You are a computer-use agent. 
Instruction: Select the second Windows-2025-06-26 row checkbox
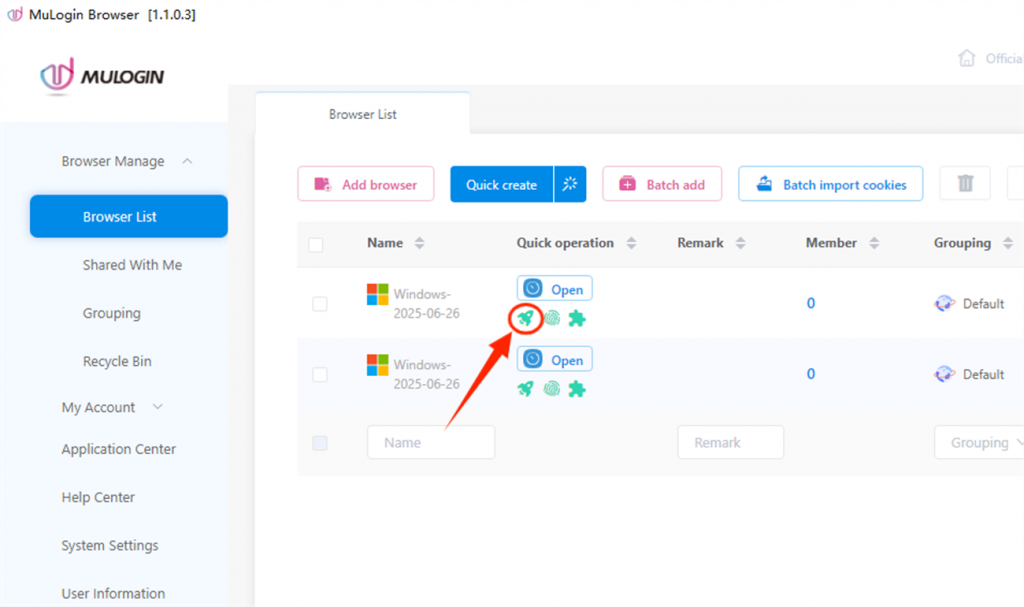click(x=319, y=374)
